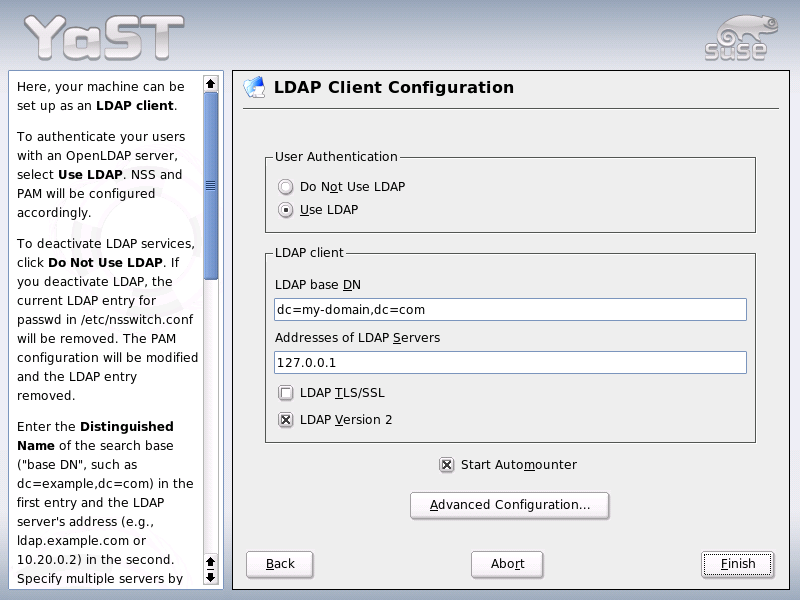
Task: Click the LDAP client group label
Action: click(309, 253)
